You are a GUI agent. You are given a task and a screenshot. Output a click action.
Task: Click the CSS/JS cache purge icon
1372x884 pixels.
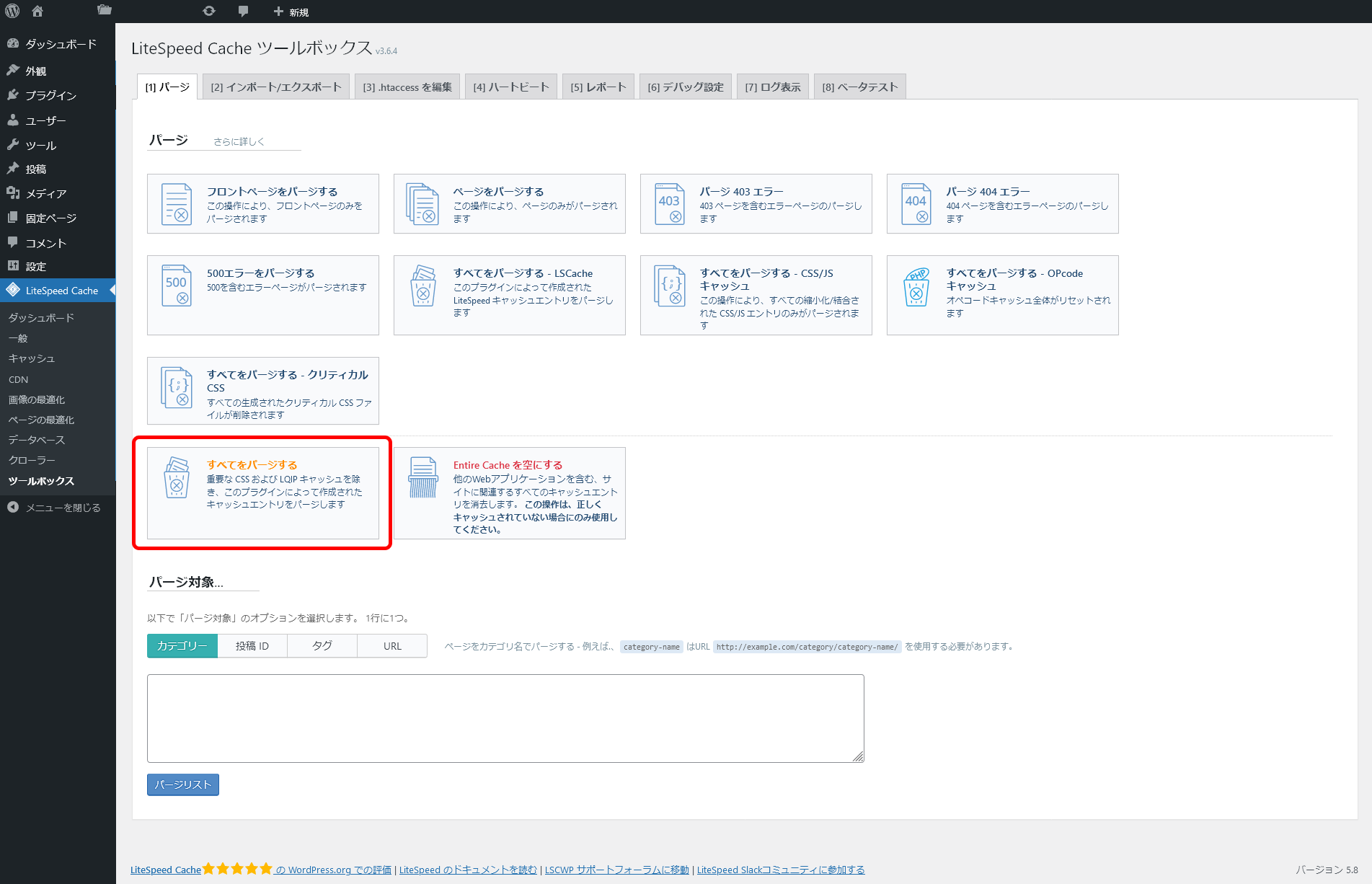[670, 286]
